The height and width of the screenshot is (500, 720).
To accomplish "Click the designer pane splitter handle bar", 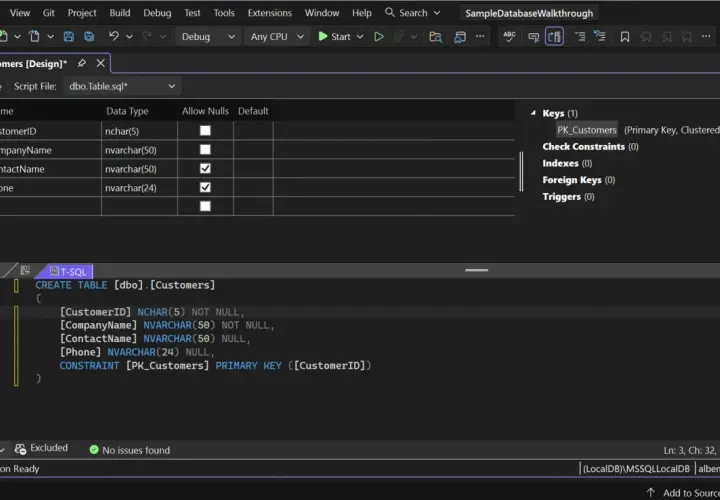I will (x=476, y=270).
